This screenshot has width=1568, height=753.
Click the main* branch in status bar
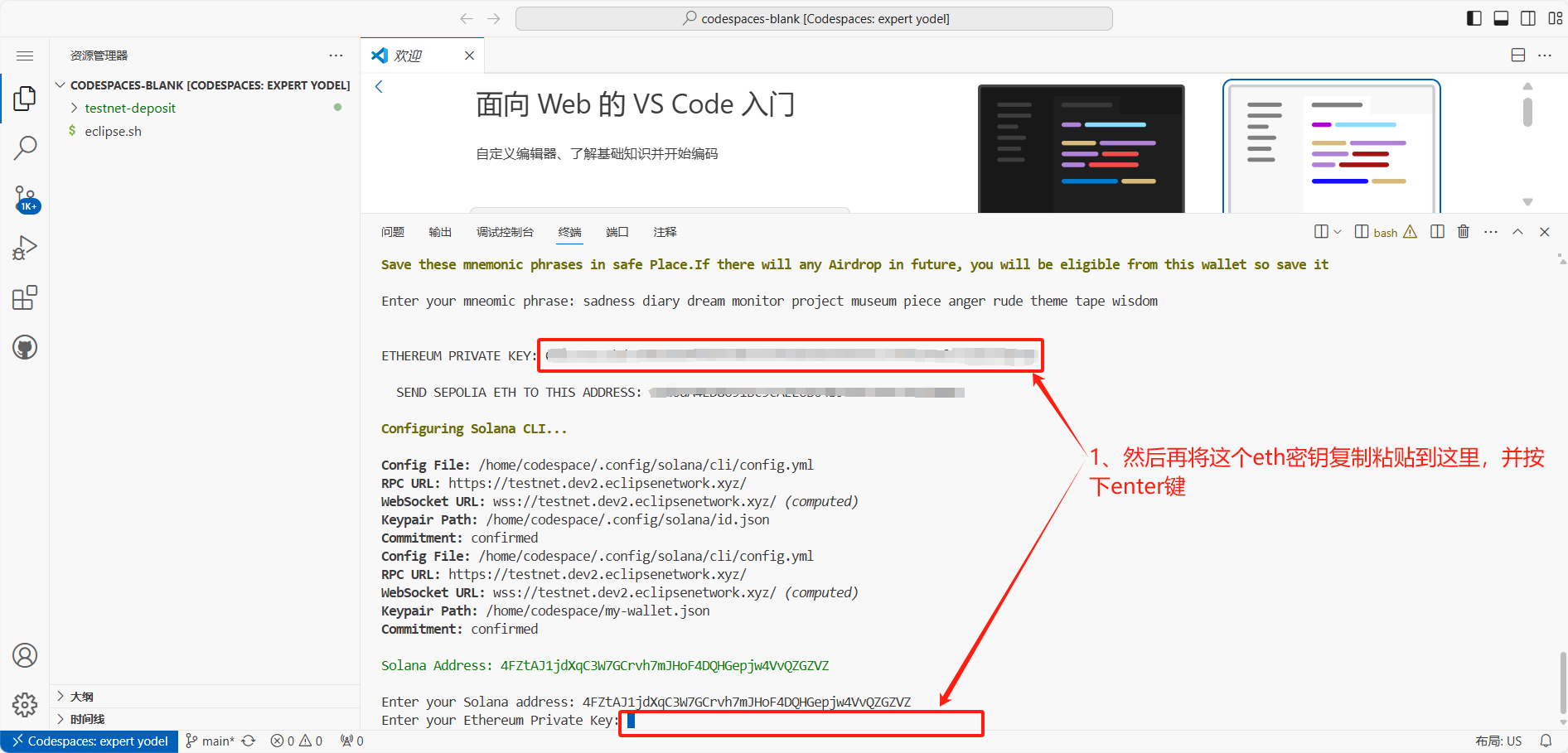click(x=210, y=741)
